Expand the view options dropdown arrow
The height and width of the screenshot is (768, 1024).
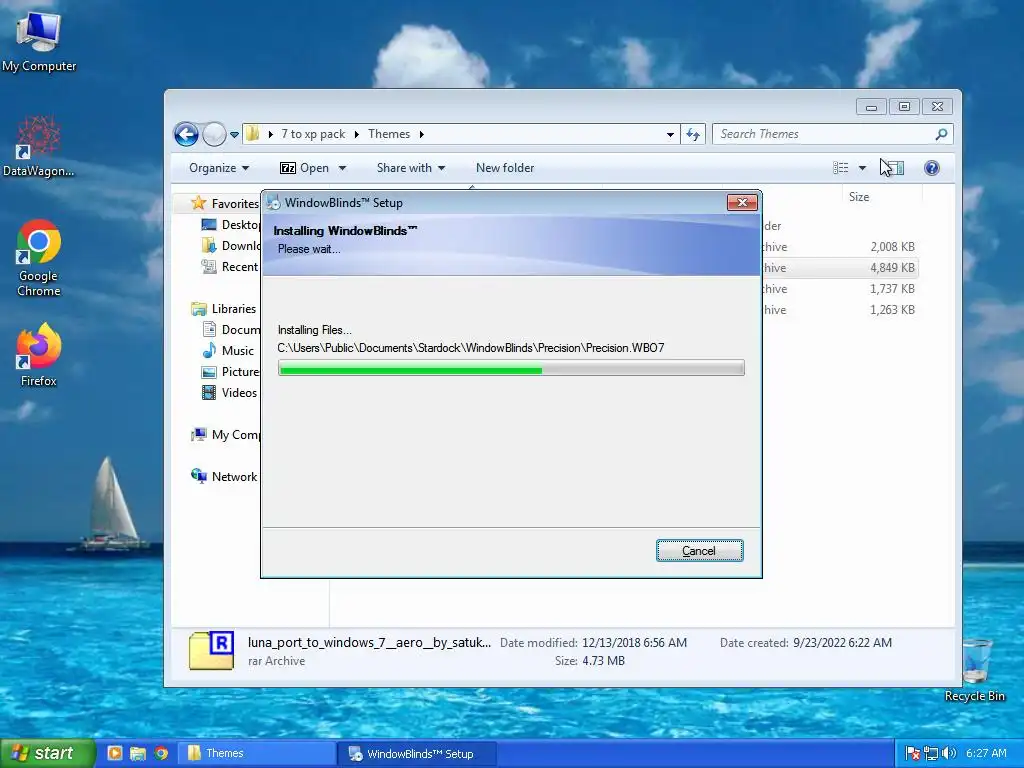pyautogui.click(x=862, y=168)
